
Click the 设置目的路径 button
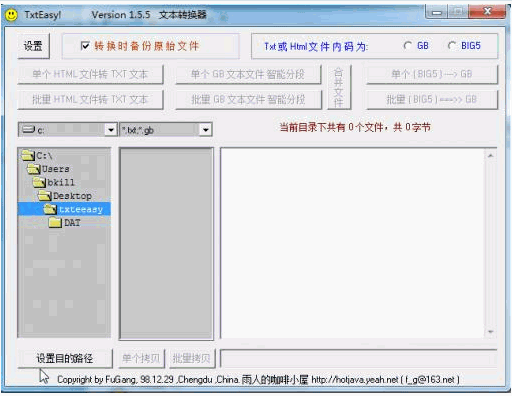click(x=65, y=358)
